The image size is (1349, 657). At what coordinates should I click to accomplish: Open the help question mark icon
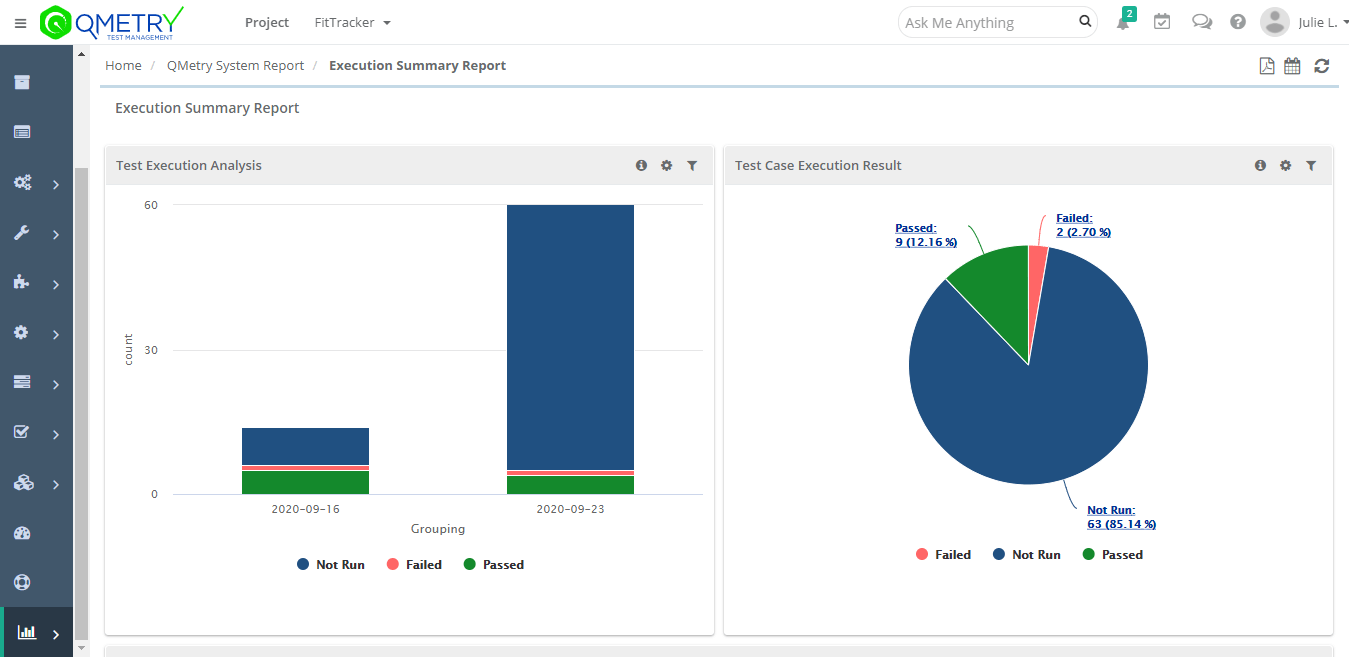coord(1238,21)
